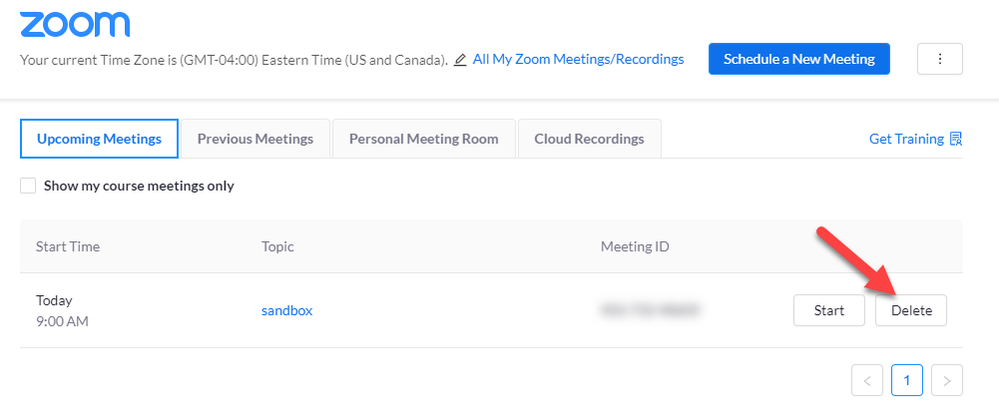Open the sandbox meeting topic link
Image resolution: width=999 pixels, height=409 pixels.
pos(287,310)
